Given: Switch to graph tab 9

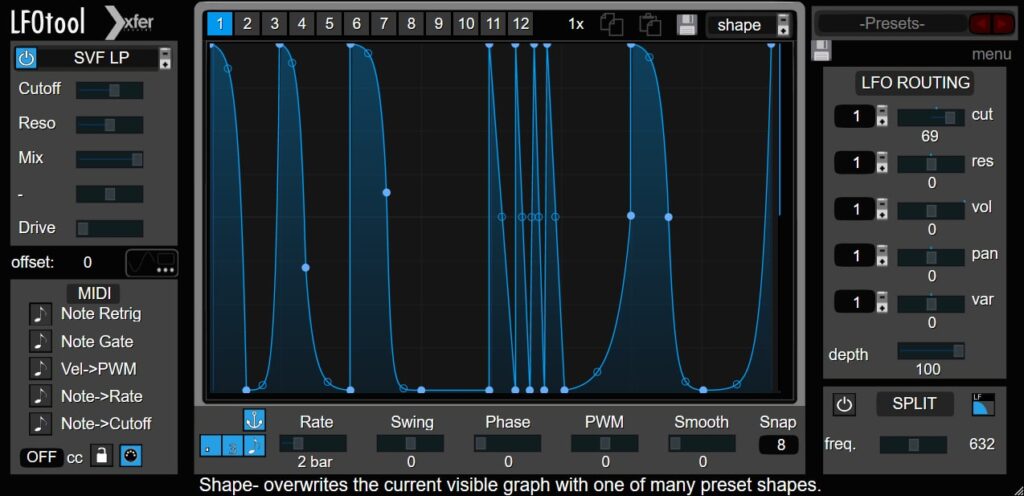Looking at the screenshot, I should (x=439, y=24).
